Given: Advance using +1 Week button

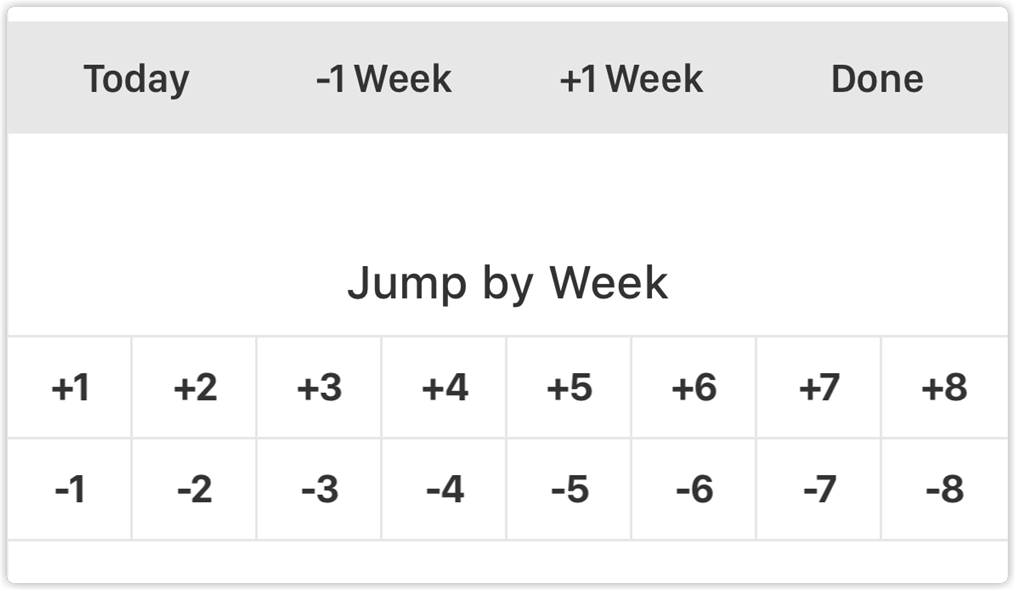Looking at the screenshot, I should (631, 79).
